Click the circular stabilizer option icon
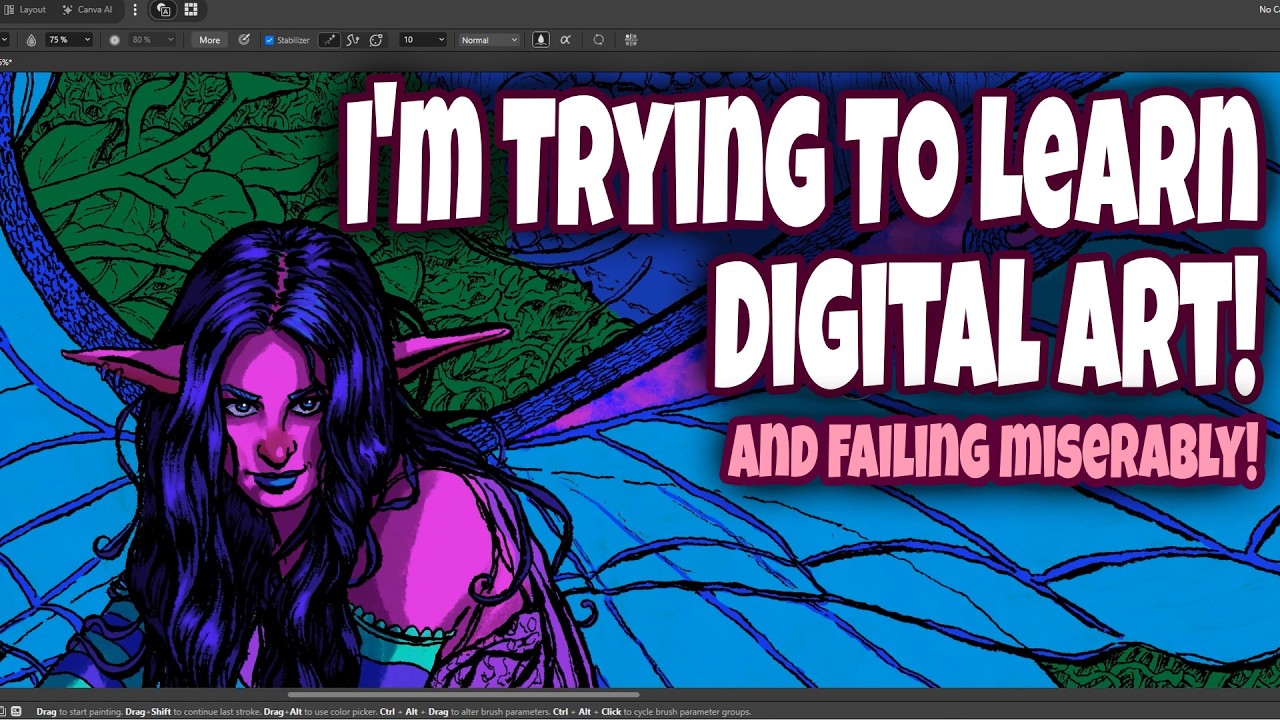The height and width of the screenshot is (720, 1280). point(376,40)
